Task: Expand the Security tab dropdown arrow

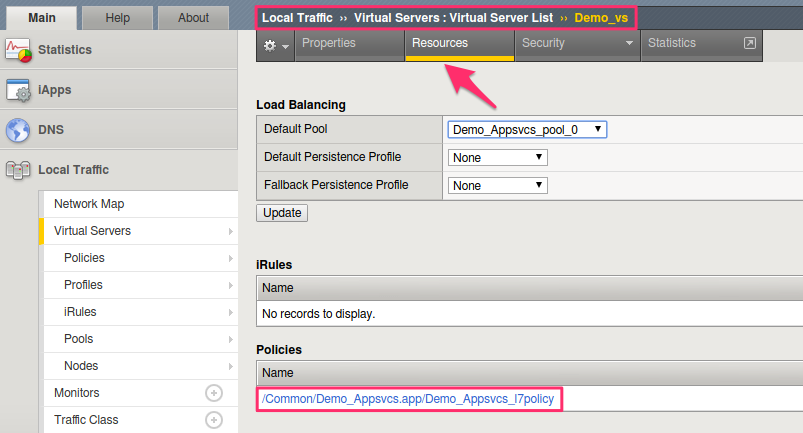Action: [629, 44]
